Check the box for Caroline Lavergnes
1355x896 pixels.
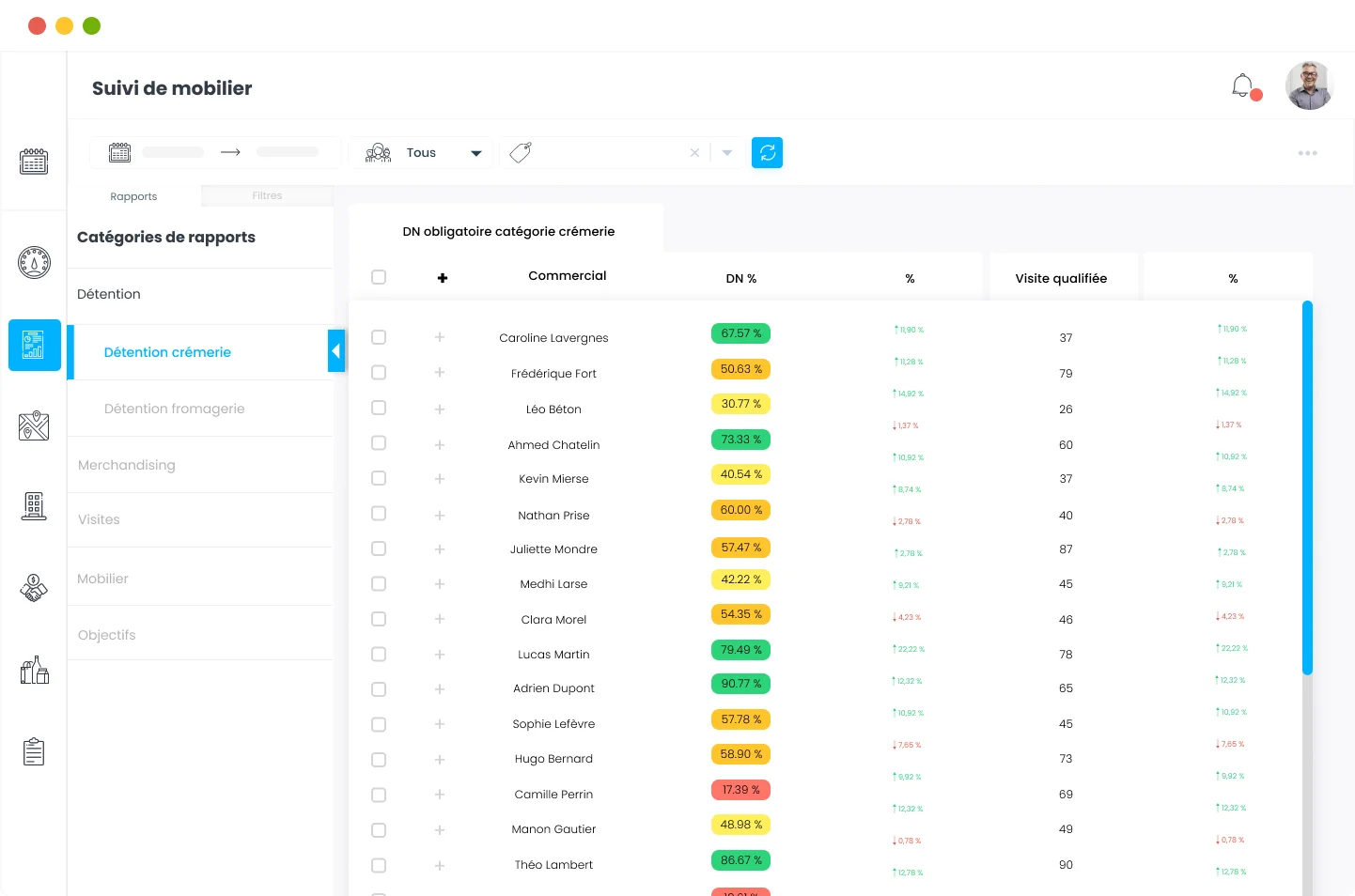pyautogui.click(x=379, y=337)
